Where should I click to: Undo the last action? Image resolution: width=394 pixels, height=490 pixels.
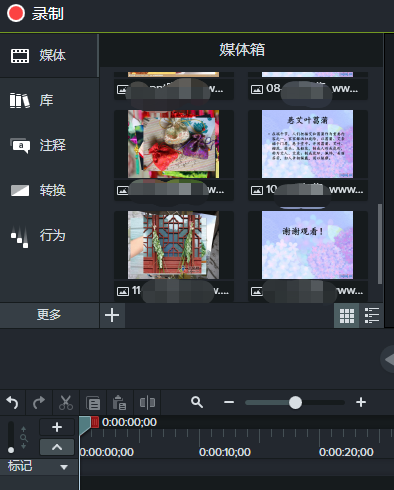tap(12, 403)
